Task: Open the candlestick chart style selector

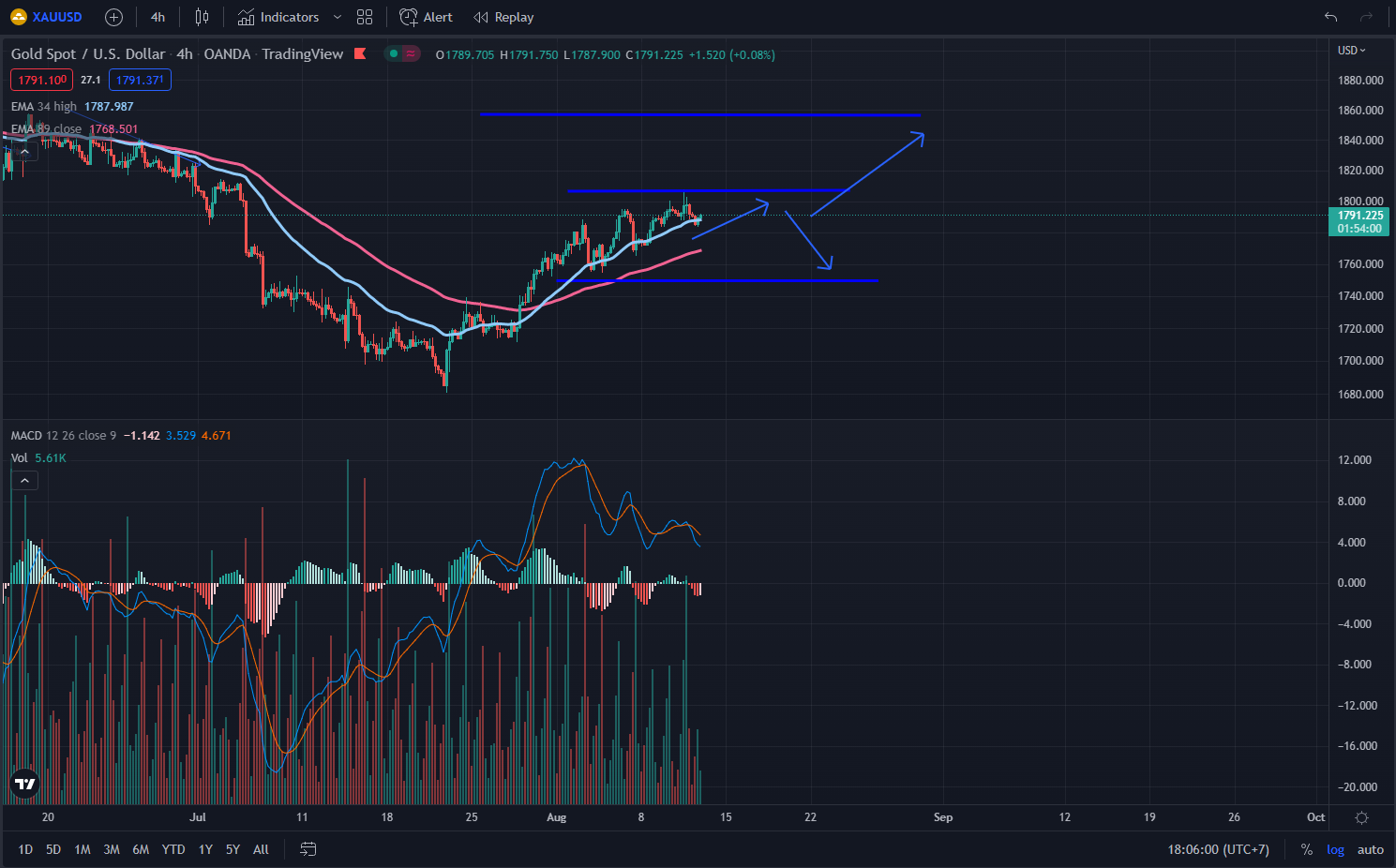Action: (x=202, y=17)
